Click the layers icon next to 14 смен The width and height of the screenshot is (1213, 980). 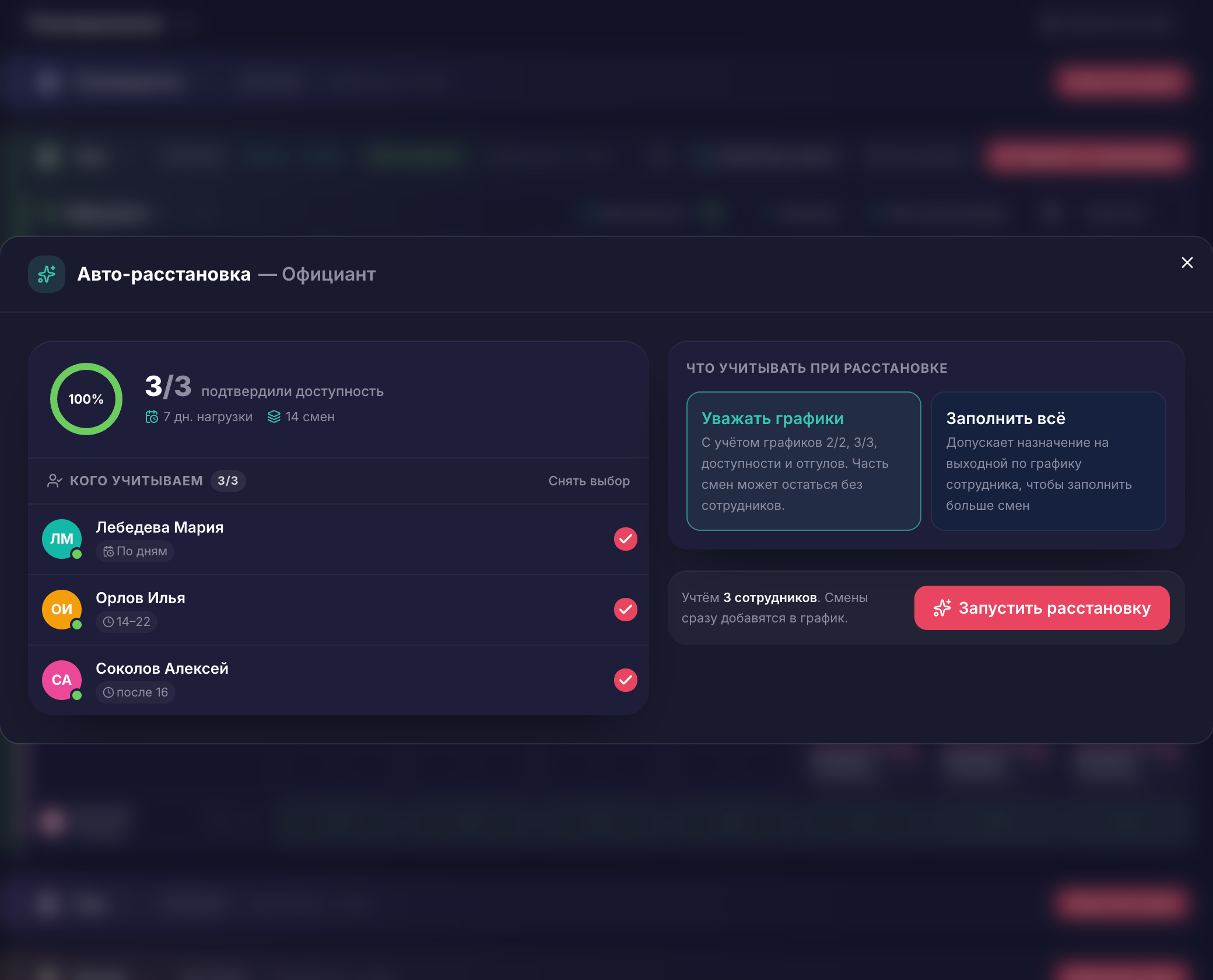click(x=274, y=416)
